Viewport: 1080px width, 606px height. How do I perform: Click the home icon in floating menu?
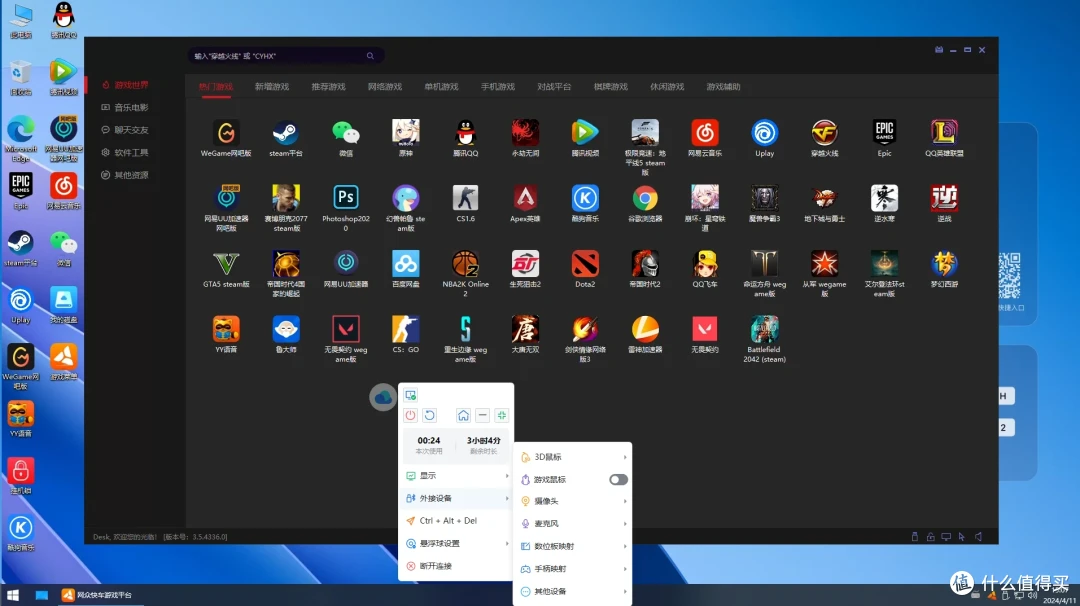[464, 415]
